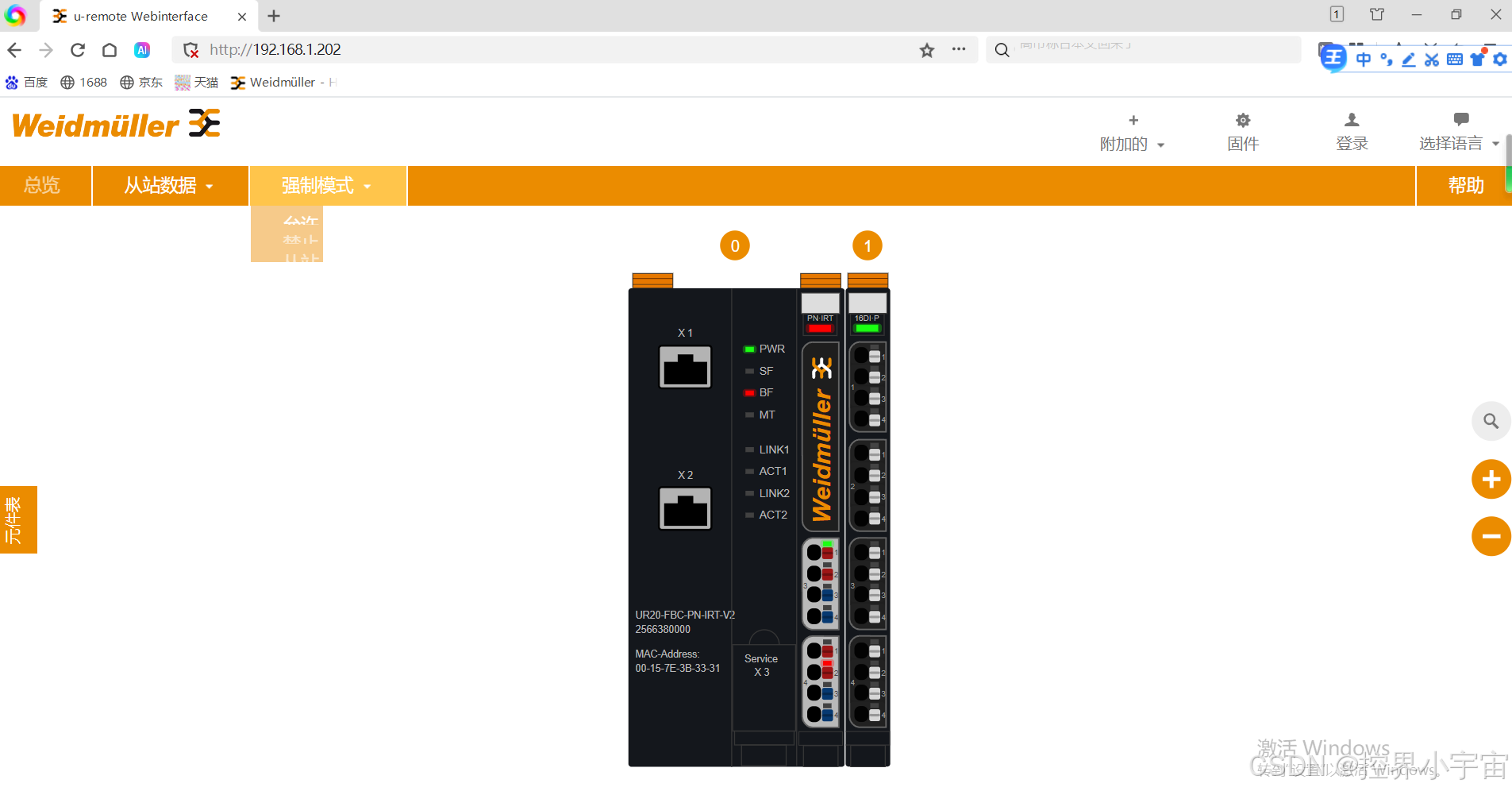Expand the 从站数据 menu
The width and height of the screenshot is (1512, 791).
pos(169,186)
